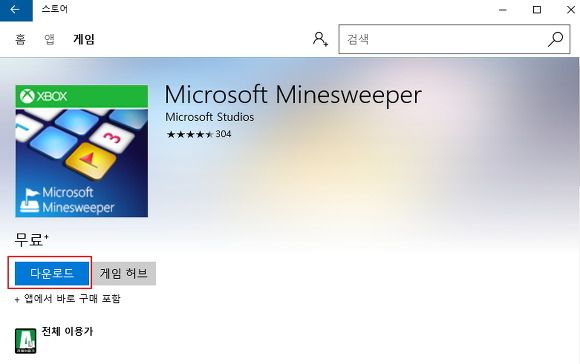
Task: Click the search magnifier icon
Action: click(x=555, y=39)
